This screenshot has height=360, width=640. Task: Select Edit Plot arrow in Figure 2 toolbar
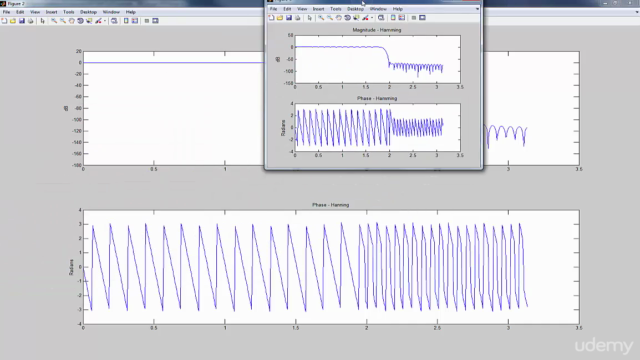click(42, 21)
